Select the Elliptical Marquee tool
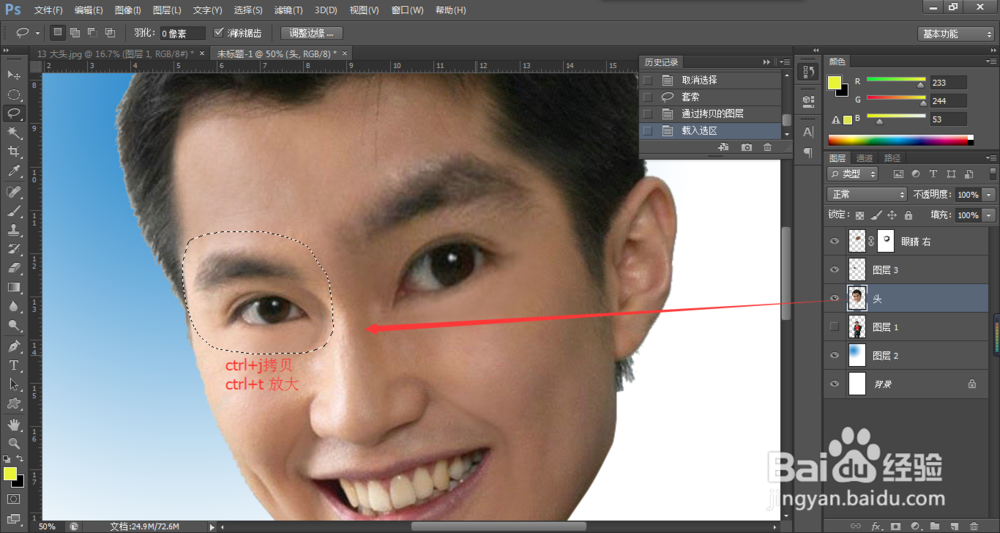 tap(13, 94)
